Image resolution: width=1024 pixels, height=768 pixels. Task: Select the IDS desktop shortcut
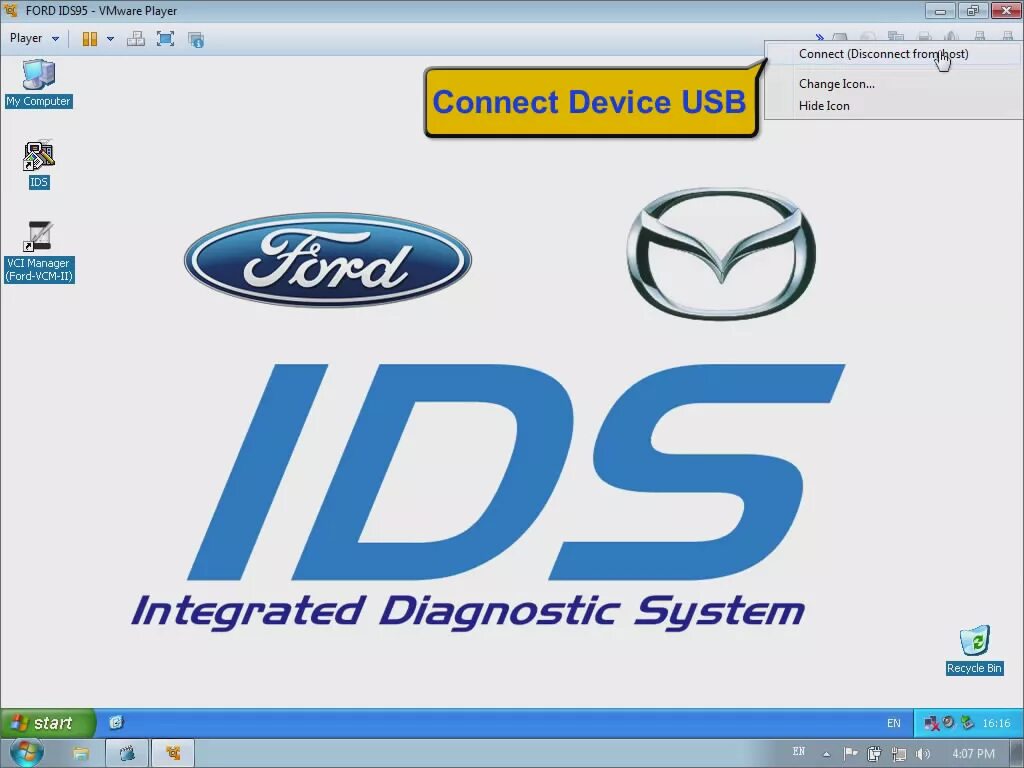[39, 165]
